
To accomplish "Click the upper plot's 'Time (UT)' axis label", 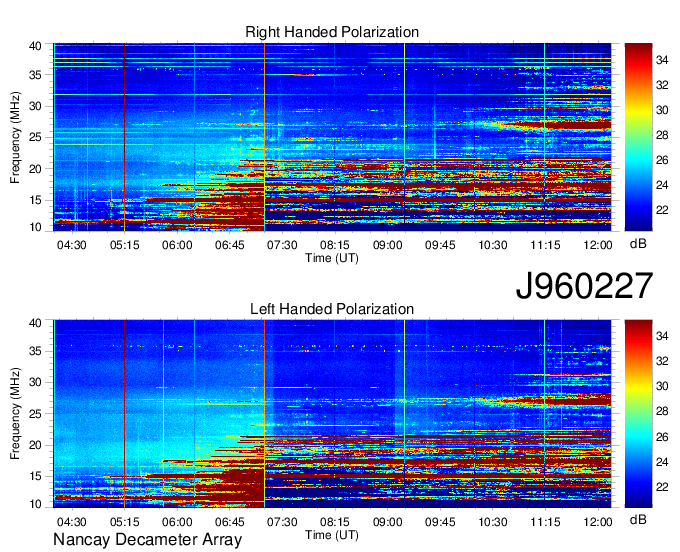I will [x=332, y=258].
